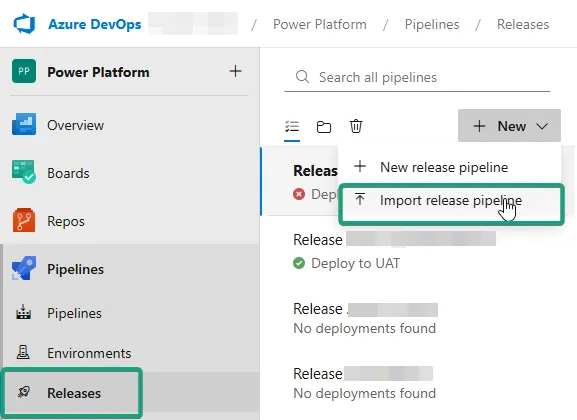
Task: Collapse the New dropdown chevron
Action: 542,127
